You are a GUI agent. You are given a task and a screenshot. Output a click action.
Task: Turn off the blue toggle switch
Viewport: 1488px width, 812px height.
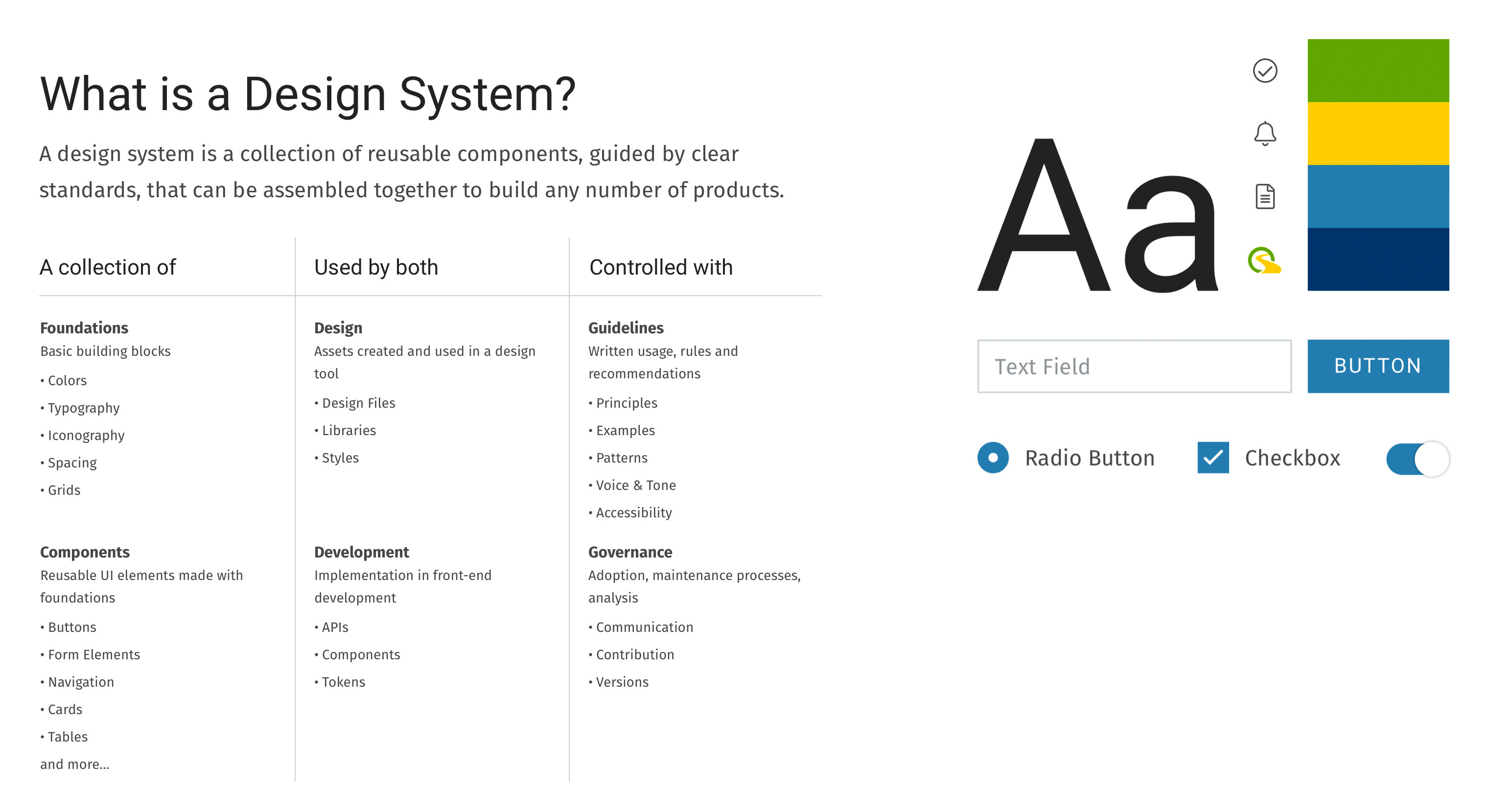coord(1418,459)
